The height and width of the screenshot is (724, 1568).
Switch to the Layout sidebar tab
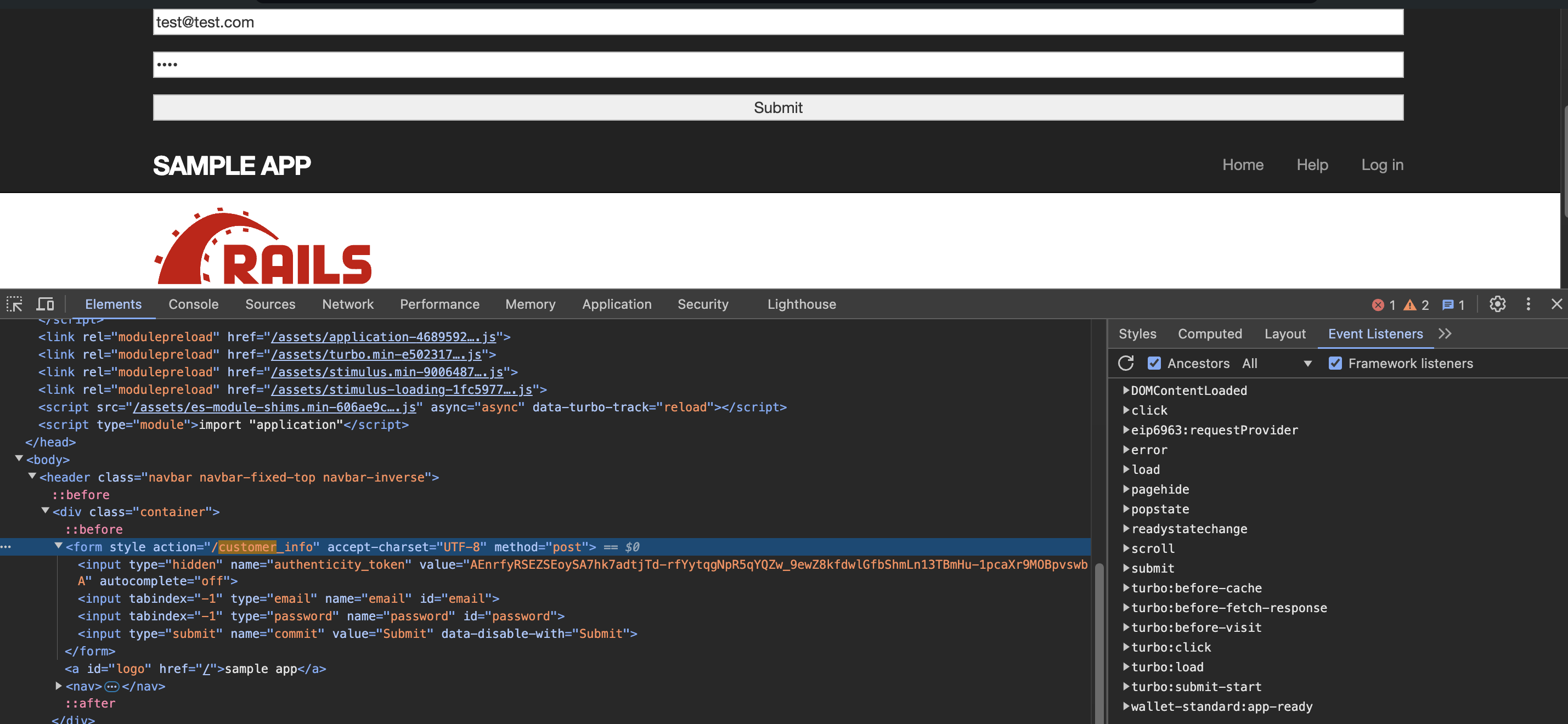(1285, 333)
